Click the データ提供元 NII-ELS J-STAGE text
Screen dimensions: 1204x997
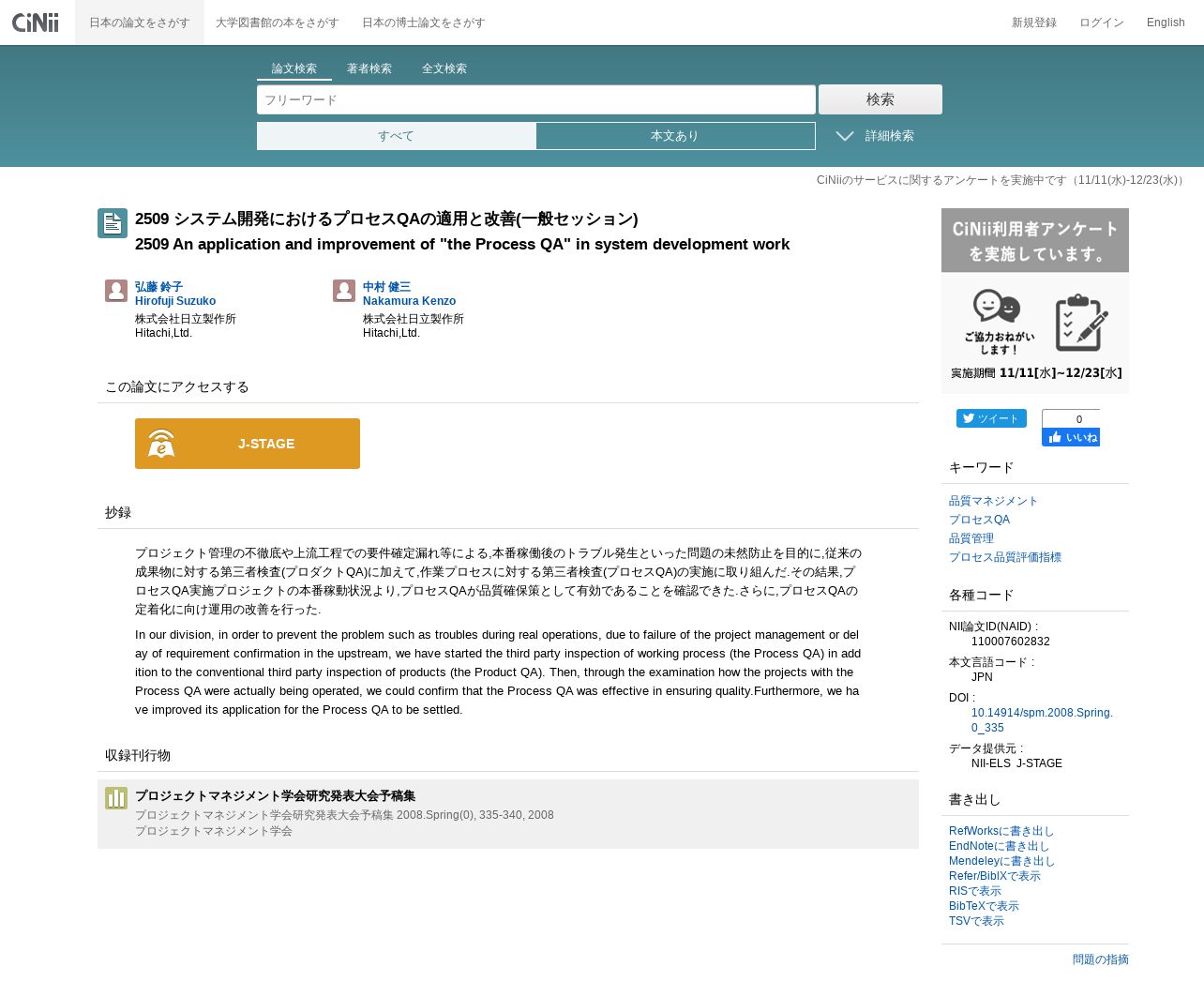pos(1016,763)
